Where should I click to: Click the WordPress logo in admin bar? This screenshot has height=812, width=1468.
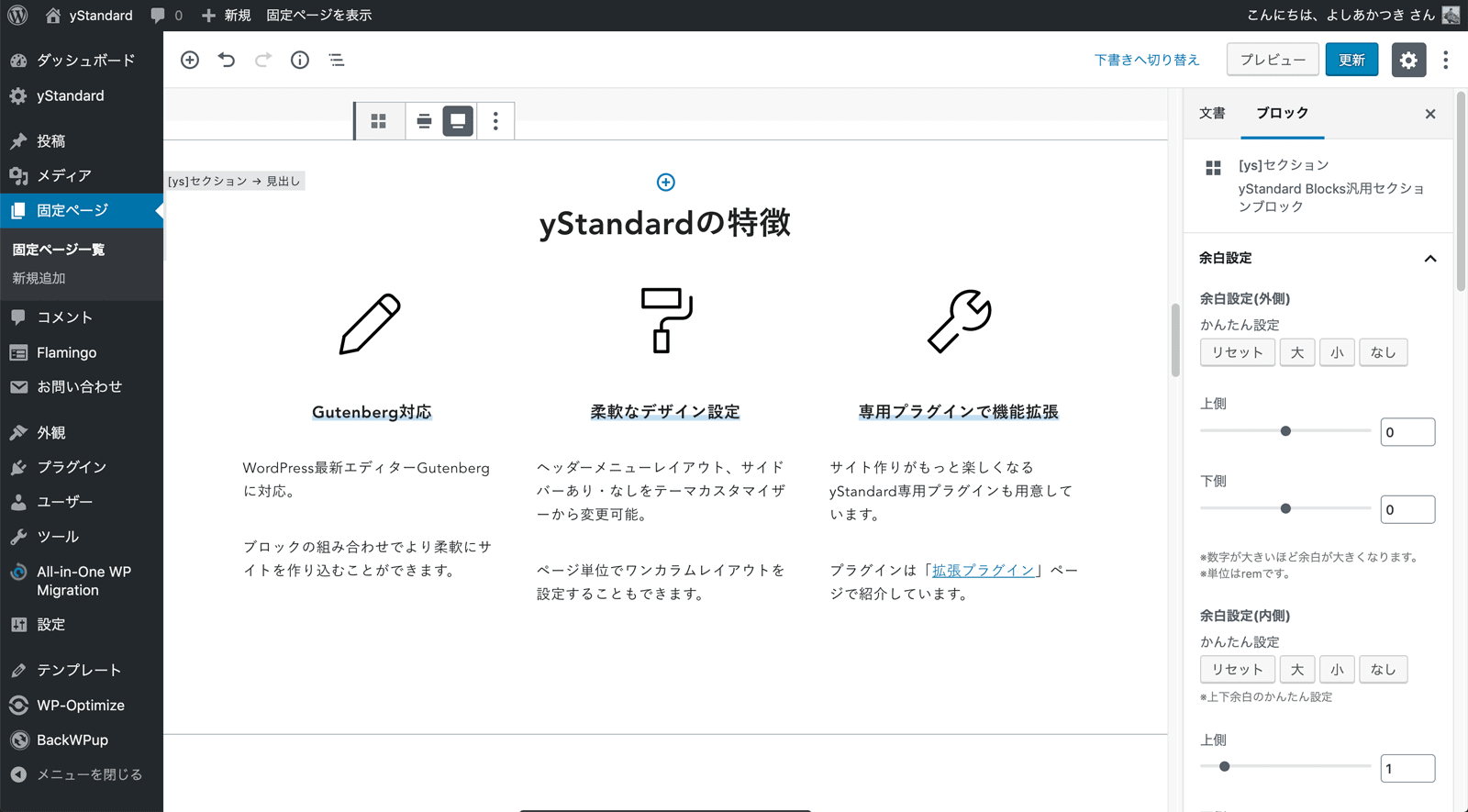[17, 16]
